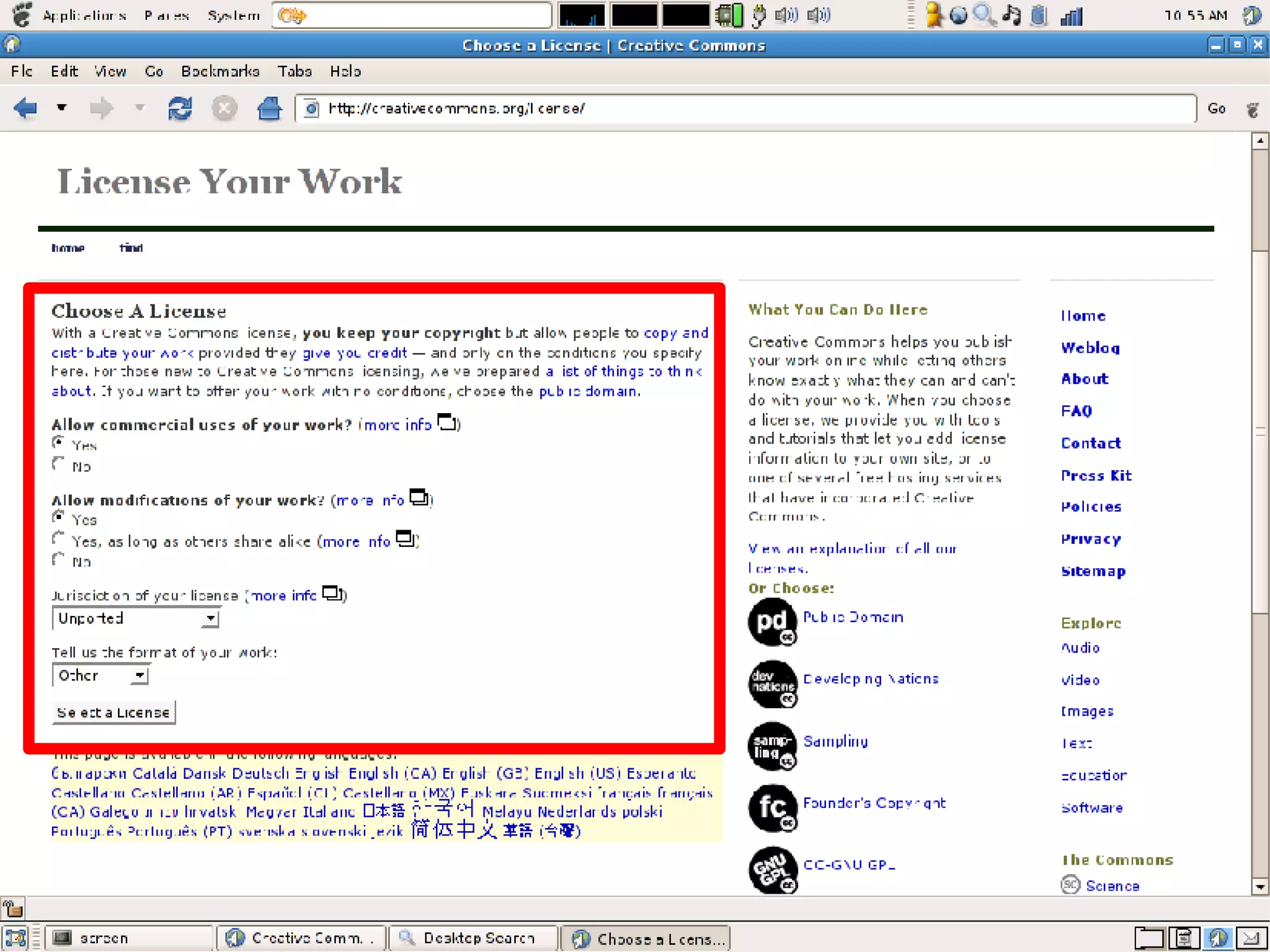Follow the 'public domain' link in the paragraph

587,391
